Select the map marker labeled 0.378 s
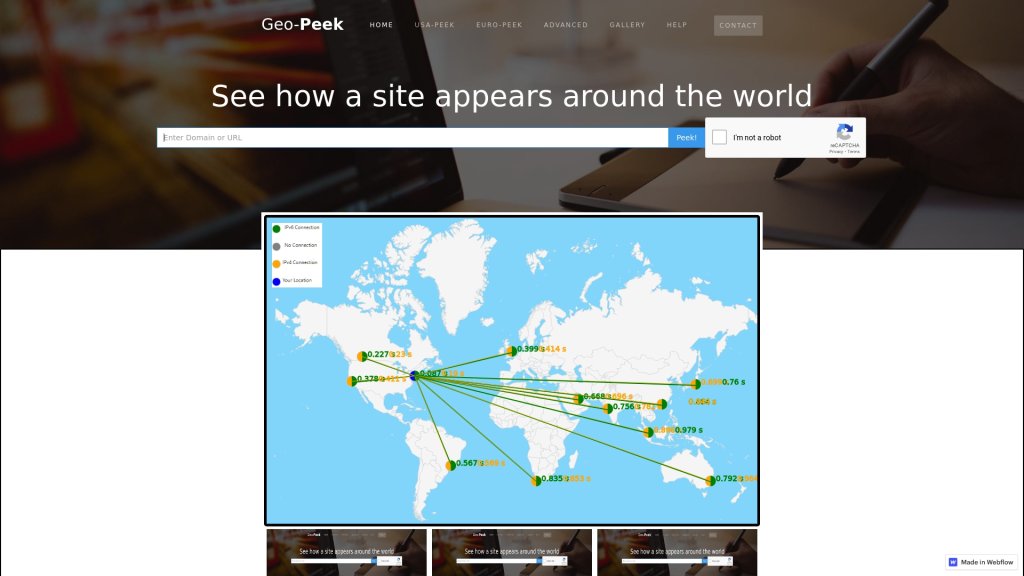Screen dimensions: 1024x576 (x=351, y=381)
